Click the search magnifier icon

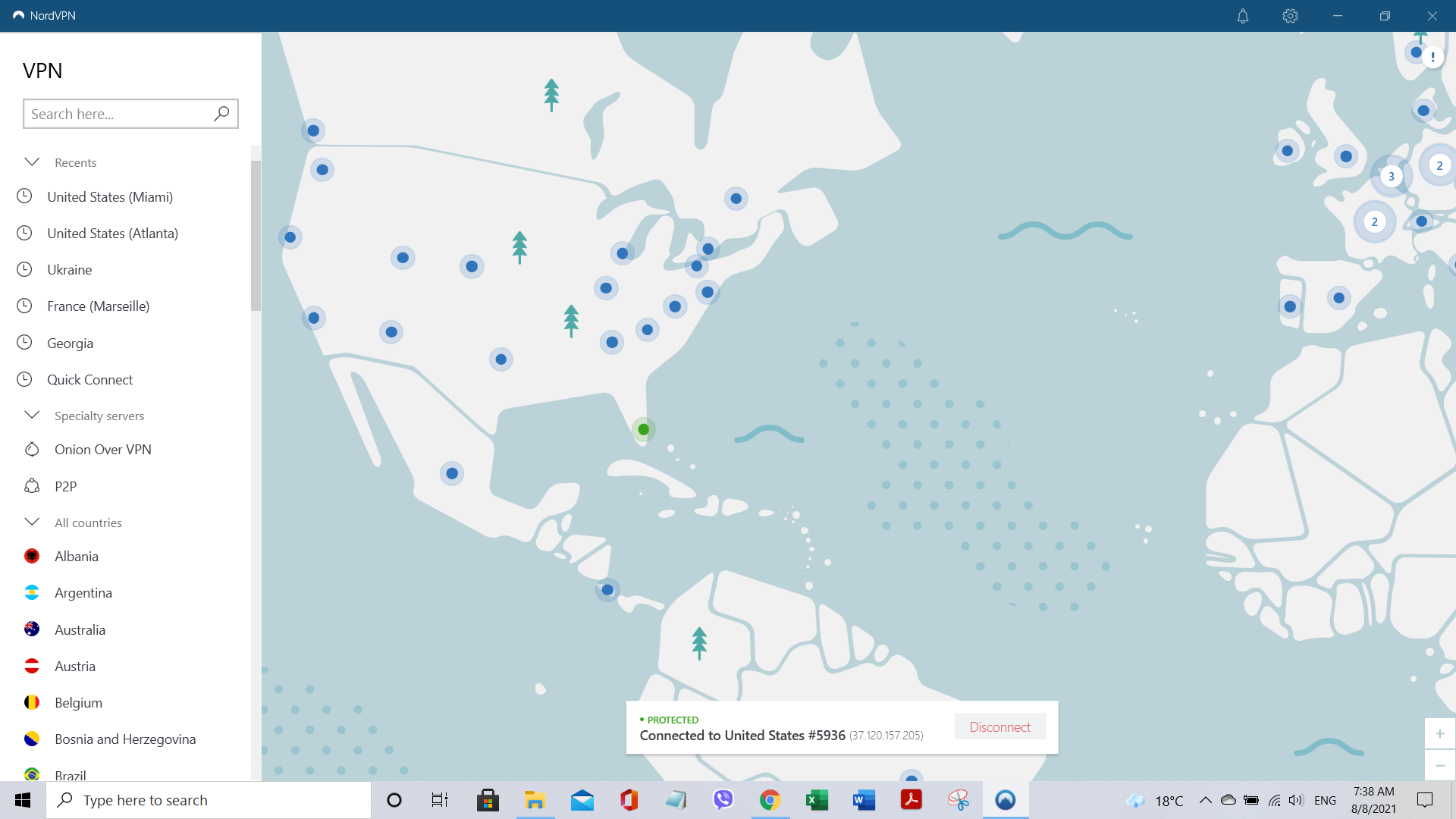click(x=221, y=114)
